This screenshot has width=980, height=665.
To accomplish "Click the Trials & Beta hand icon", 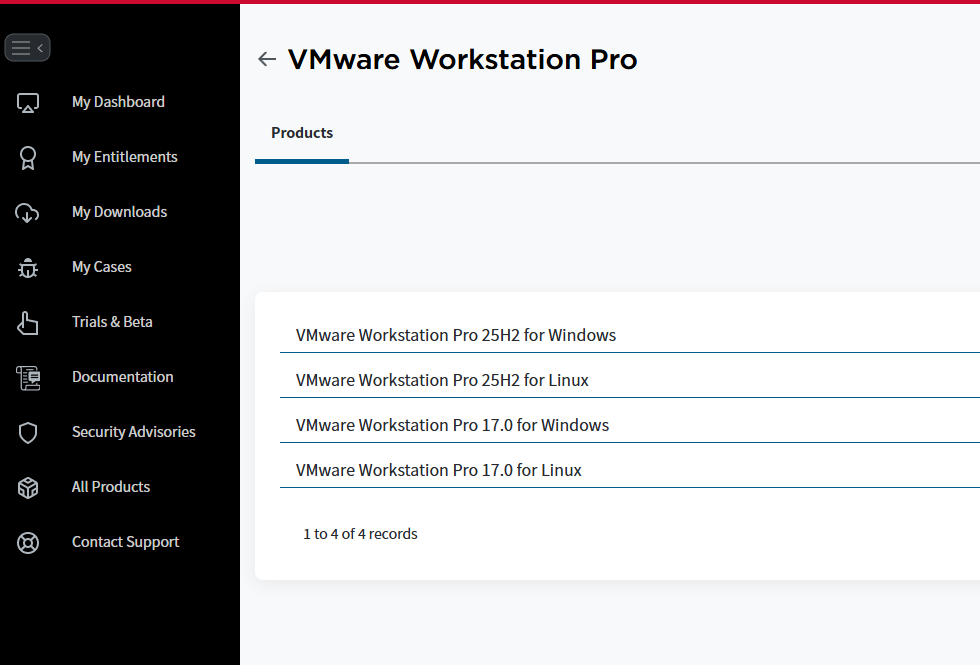I will 28,322.
